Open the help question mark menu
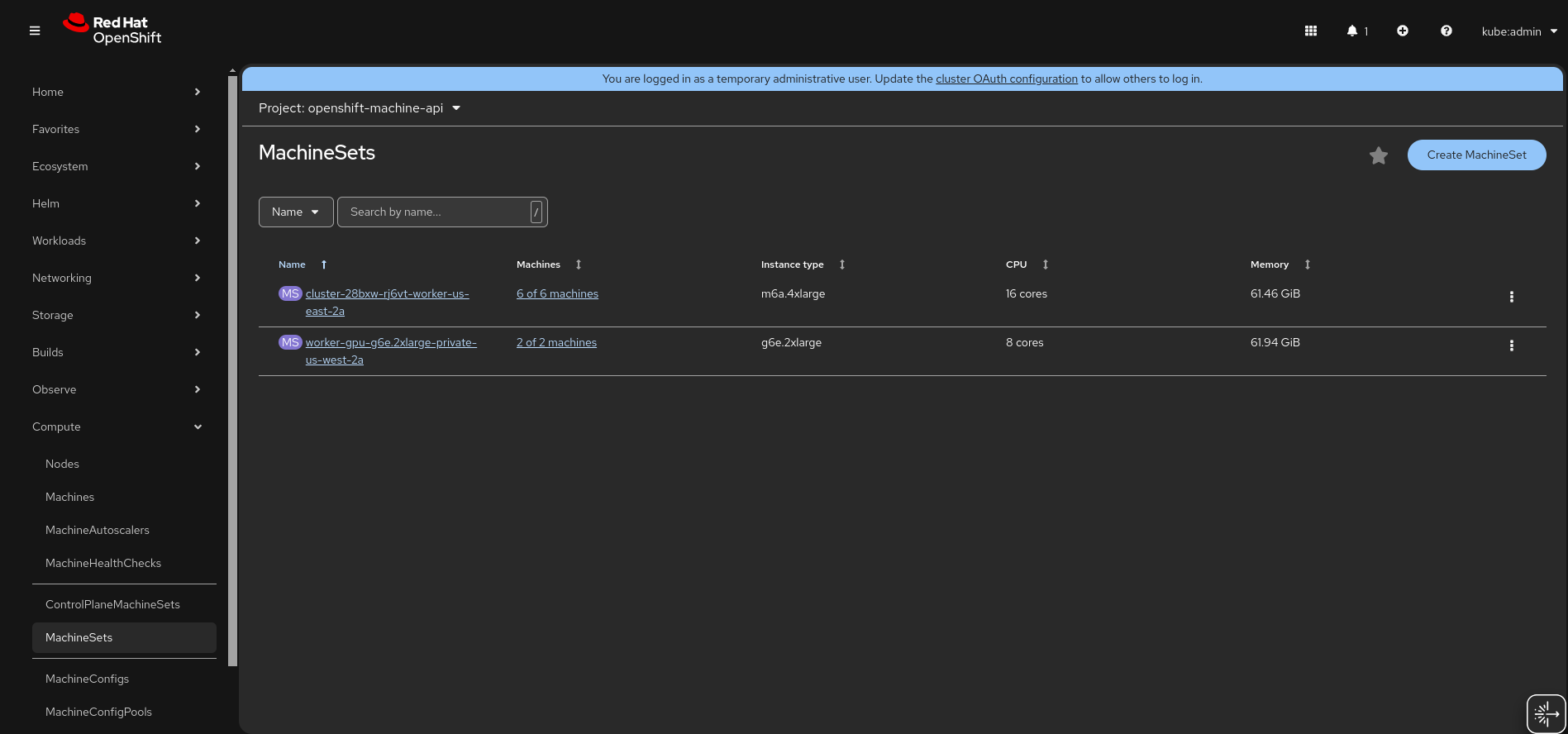The height and width of the screenshot is (734, 1568). (x=1446, y=31)
